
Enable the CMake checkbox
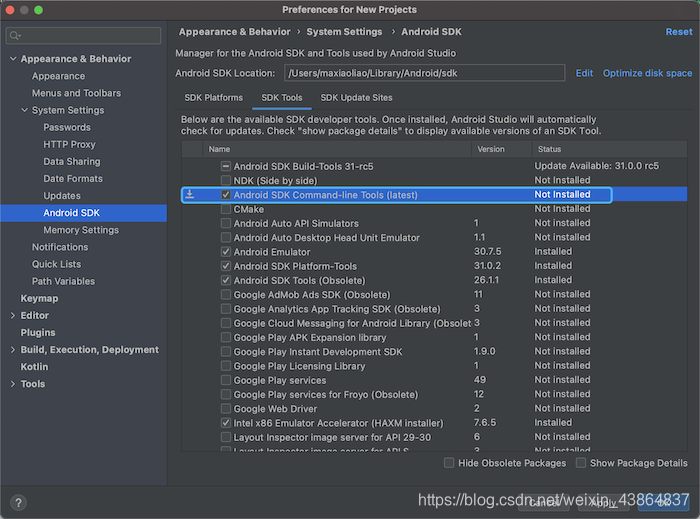tap(226, 209)
